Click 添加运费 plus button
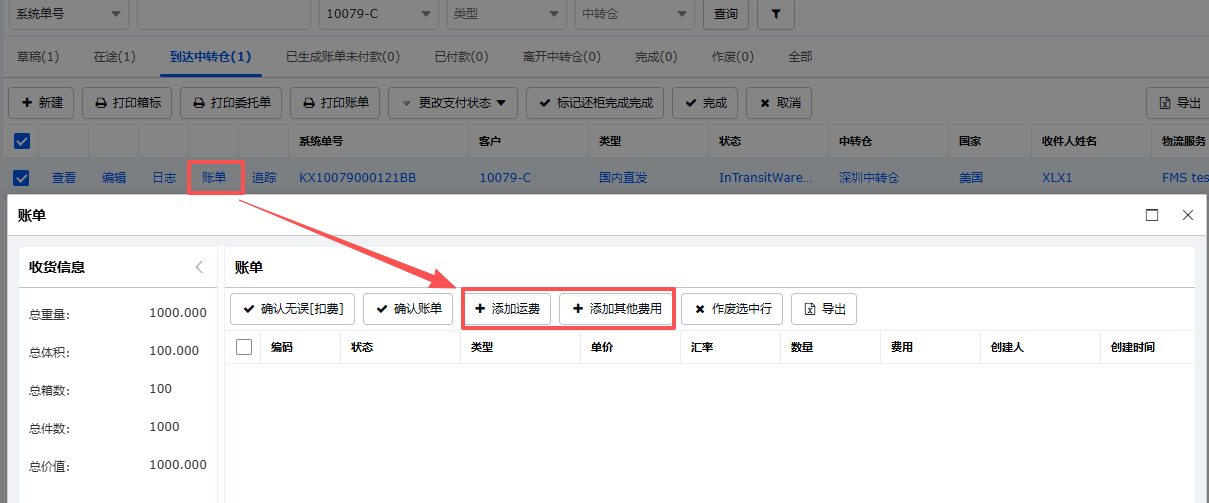The height and width of the screenshot is (503, 1209). click(506, 309)
